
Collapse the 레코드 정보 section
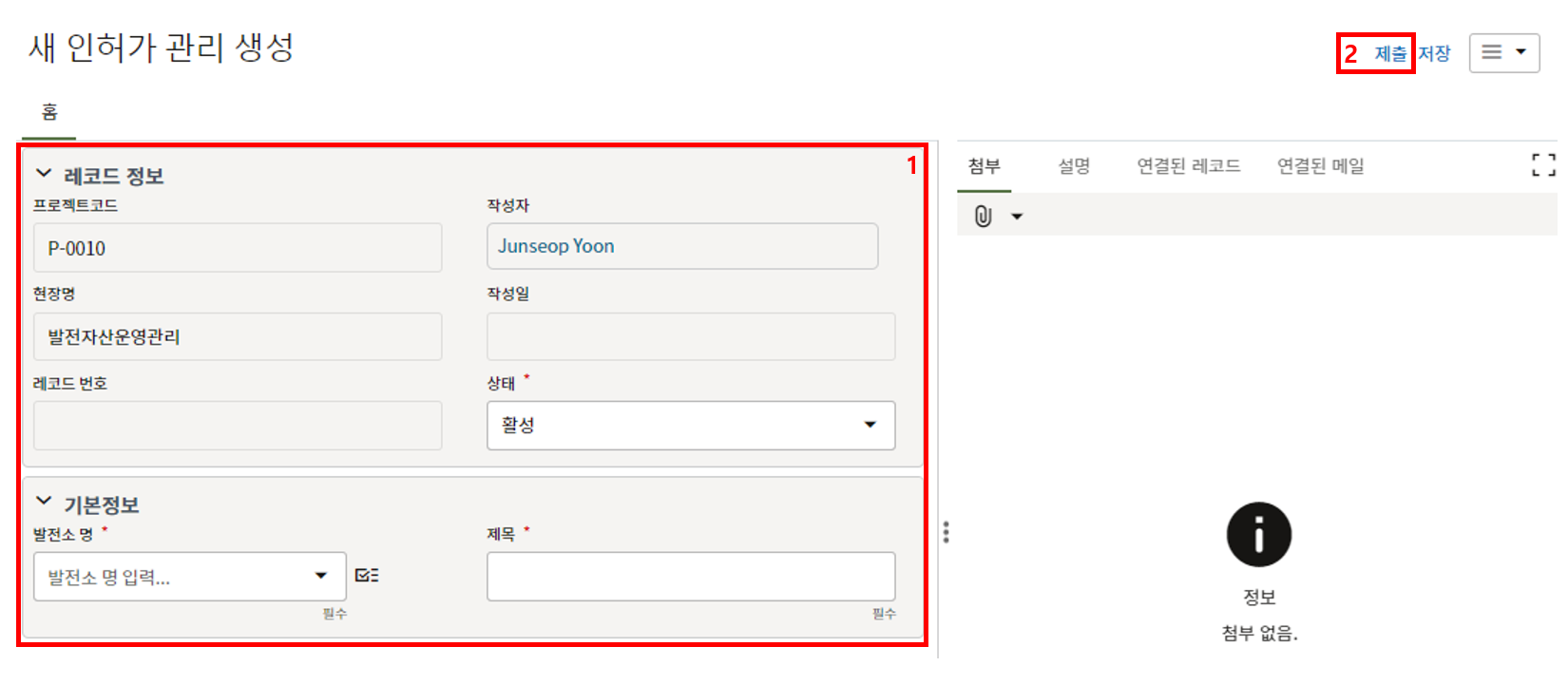click(x=44, y=174)
